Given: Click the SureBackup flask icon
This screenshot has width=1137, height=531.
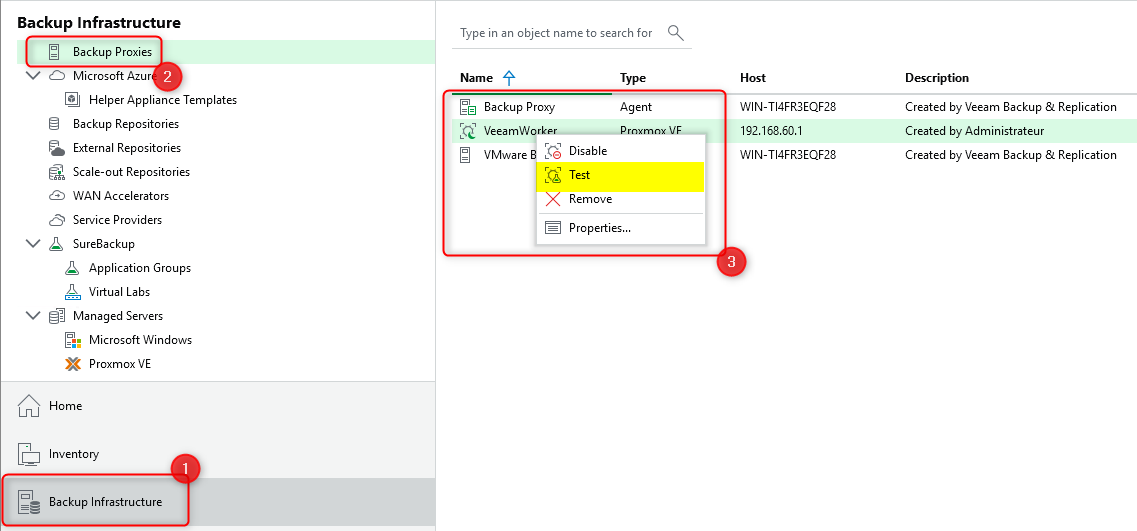Looking at the screenshot, I should point(56,244).
